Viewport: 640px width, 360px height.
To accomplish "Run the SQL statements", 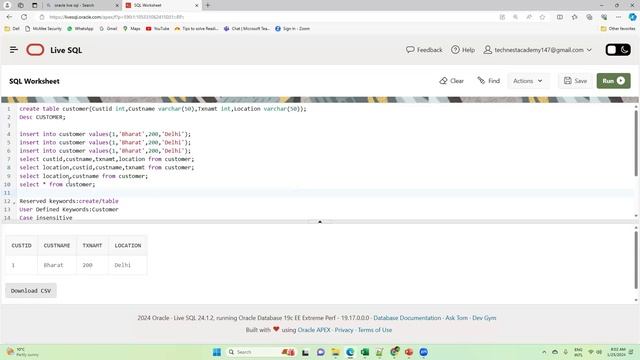I will click(x=613, y=81).
